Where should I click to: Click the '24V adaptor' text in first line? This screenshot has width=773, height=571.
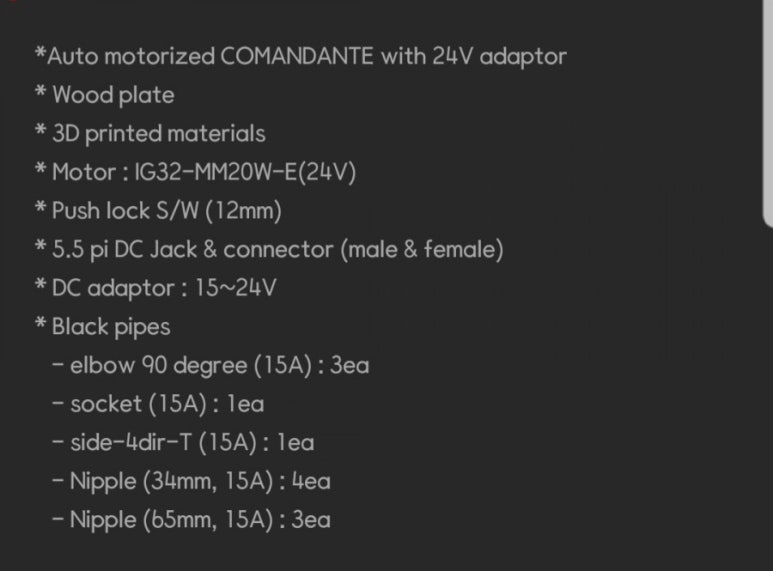[x=499, y=56]
